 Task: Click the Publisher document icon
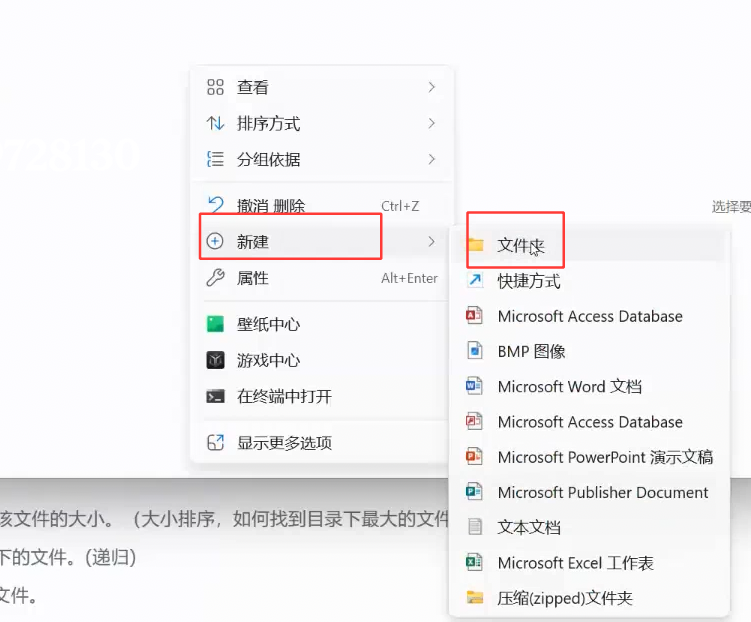(x=474, y=492)
